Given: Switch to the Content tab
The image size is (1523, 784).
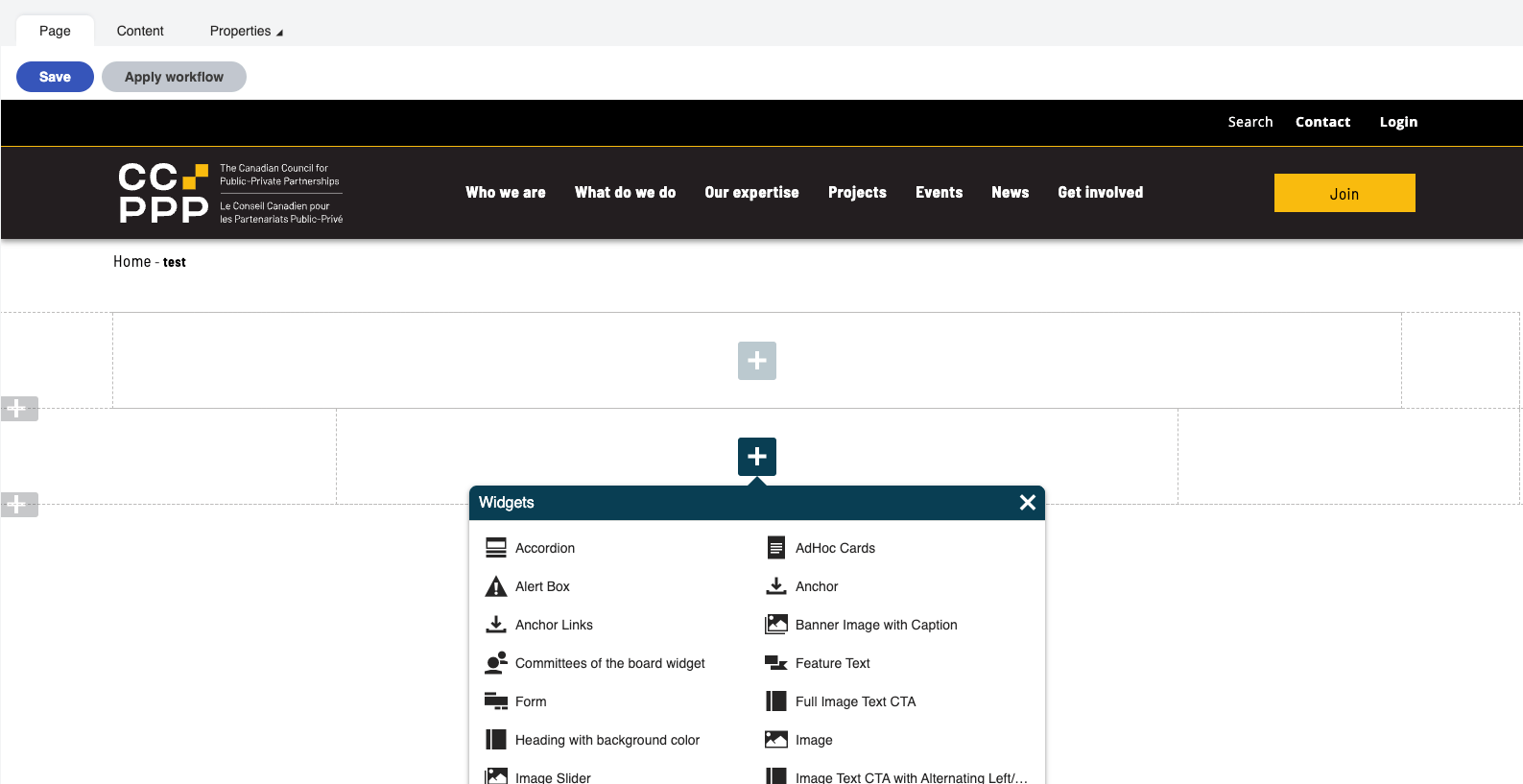Looking at the screenshot, I should pyautogui.click(x=140, y=31).
